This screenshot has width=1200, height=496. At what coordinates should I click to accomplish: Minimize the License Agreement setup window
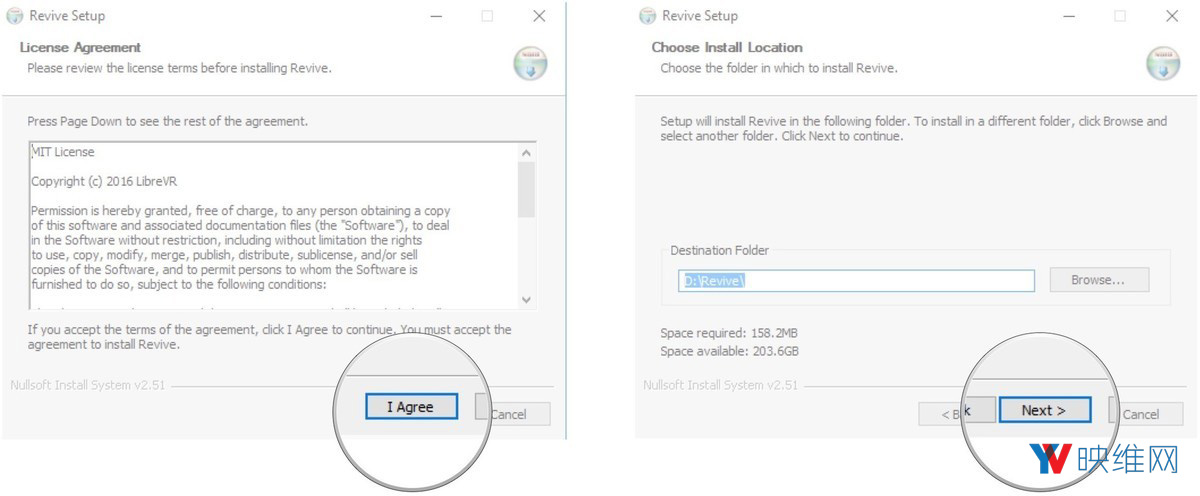[x=435, y=16]
